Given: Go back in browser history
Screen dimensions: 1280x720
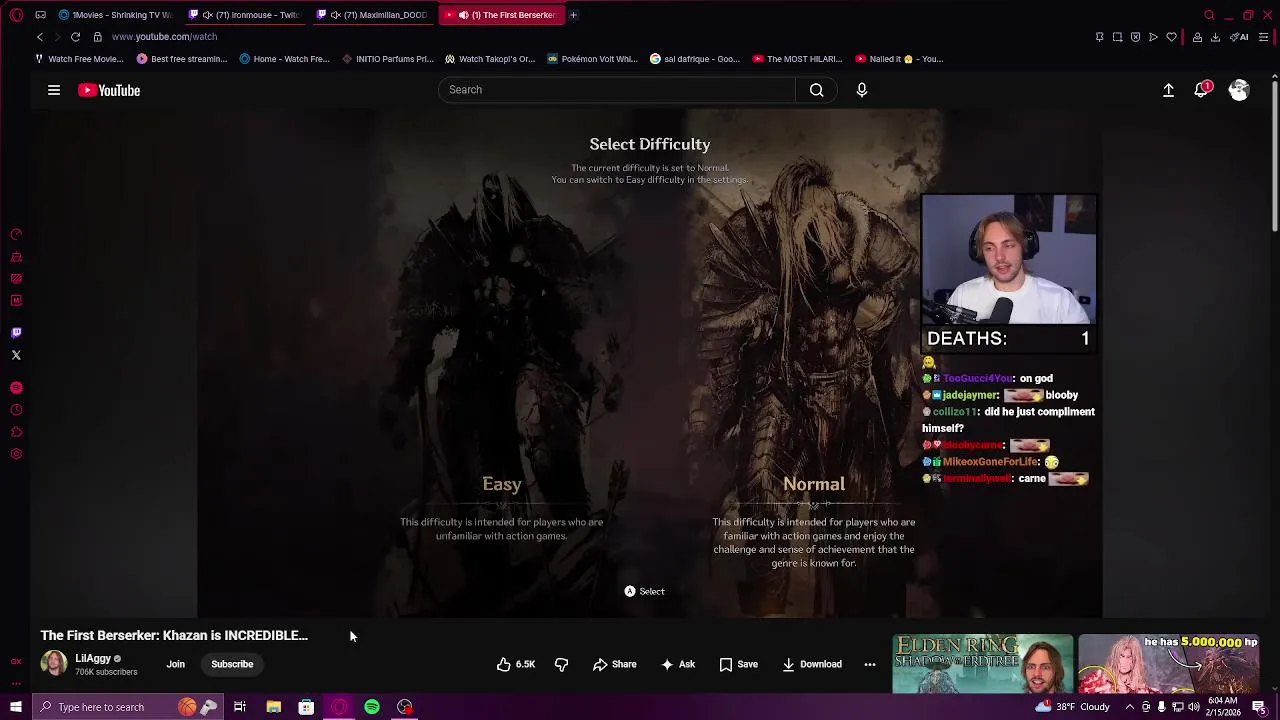Looking at the screenshot, I should [40, 37].
